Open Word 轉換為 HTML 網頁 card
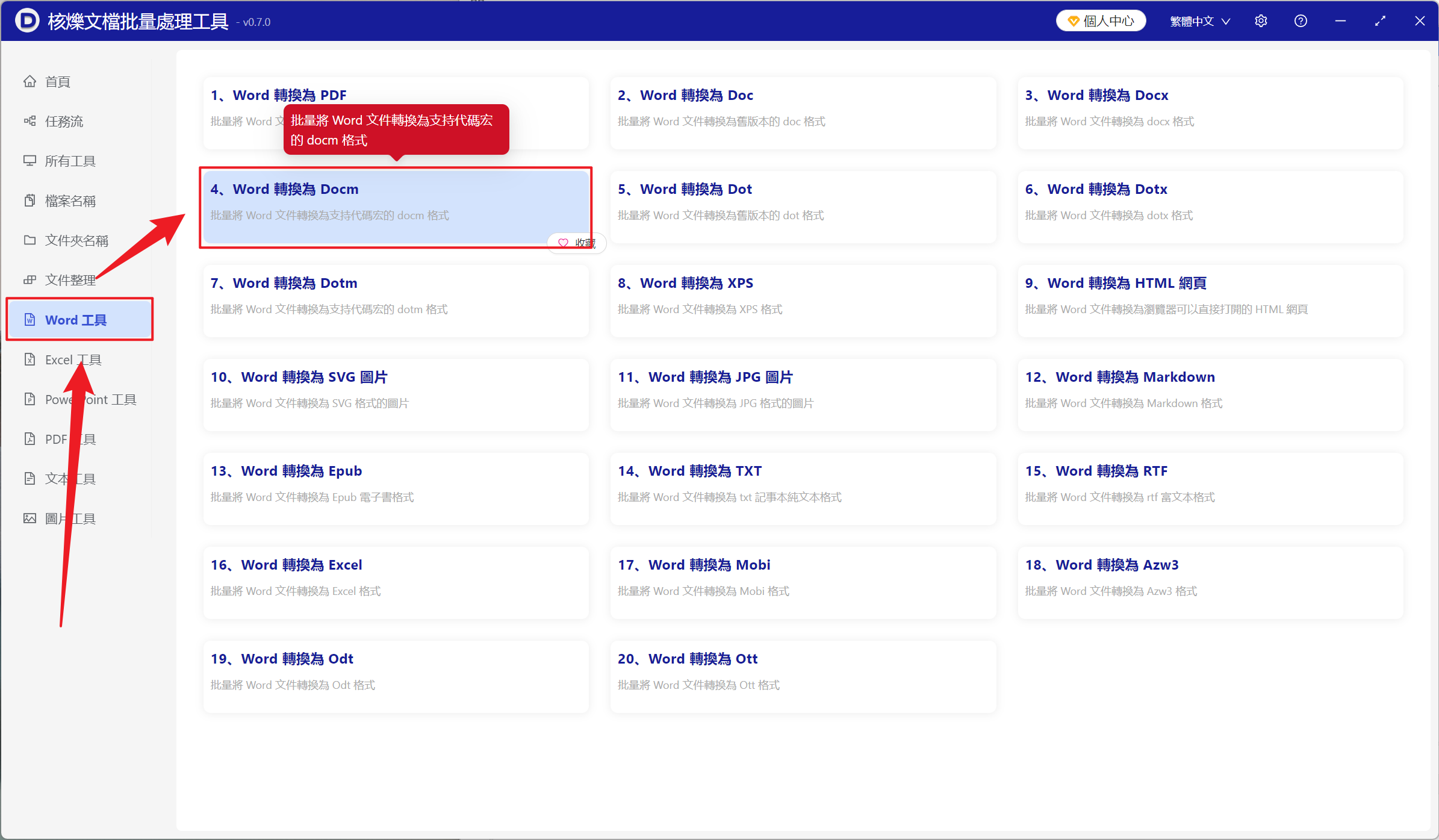Viewport: 1439px width, 840px height. coord(1210,300)
